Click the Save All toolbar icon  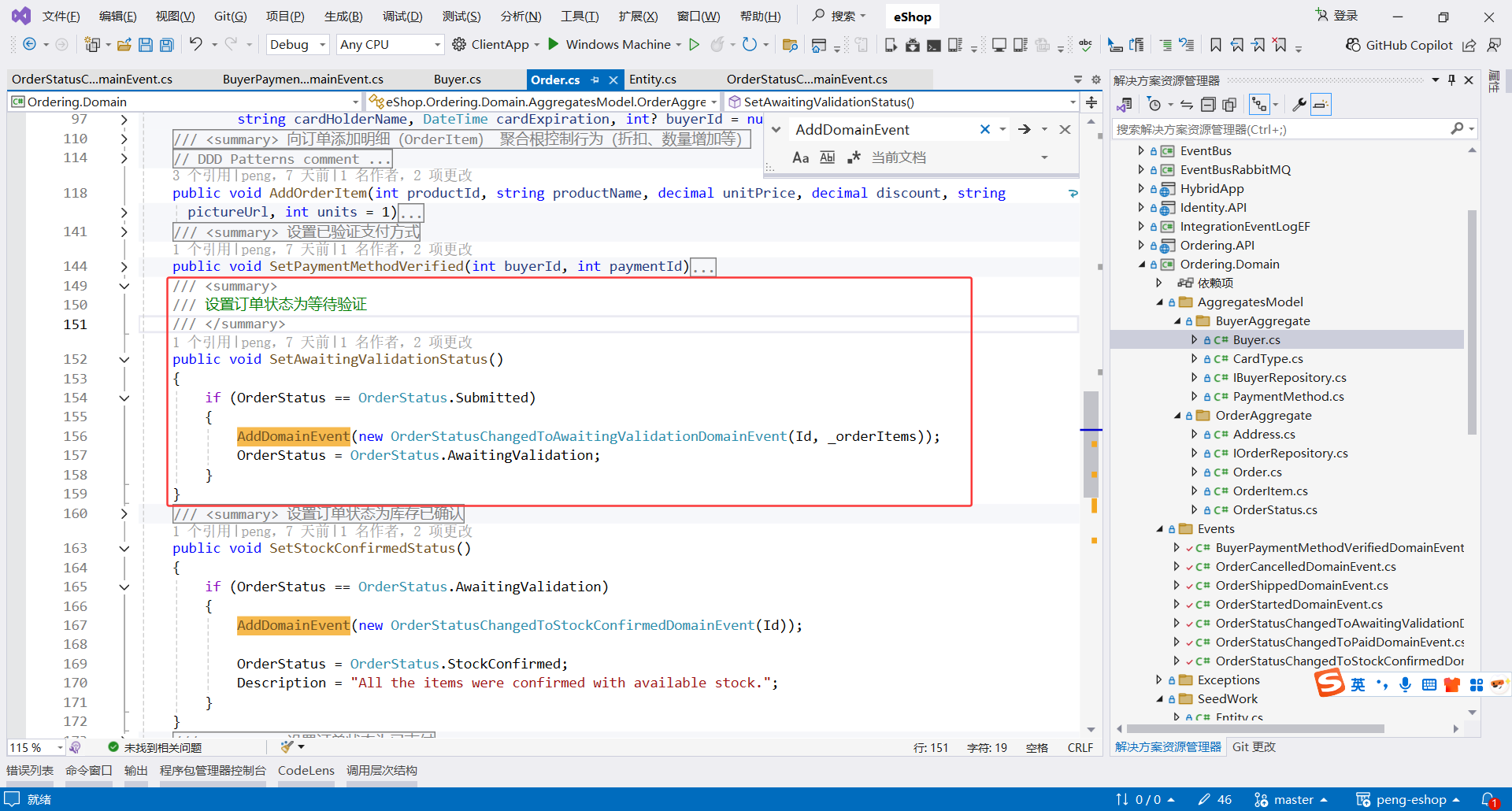(166, 45)
